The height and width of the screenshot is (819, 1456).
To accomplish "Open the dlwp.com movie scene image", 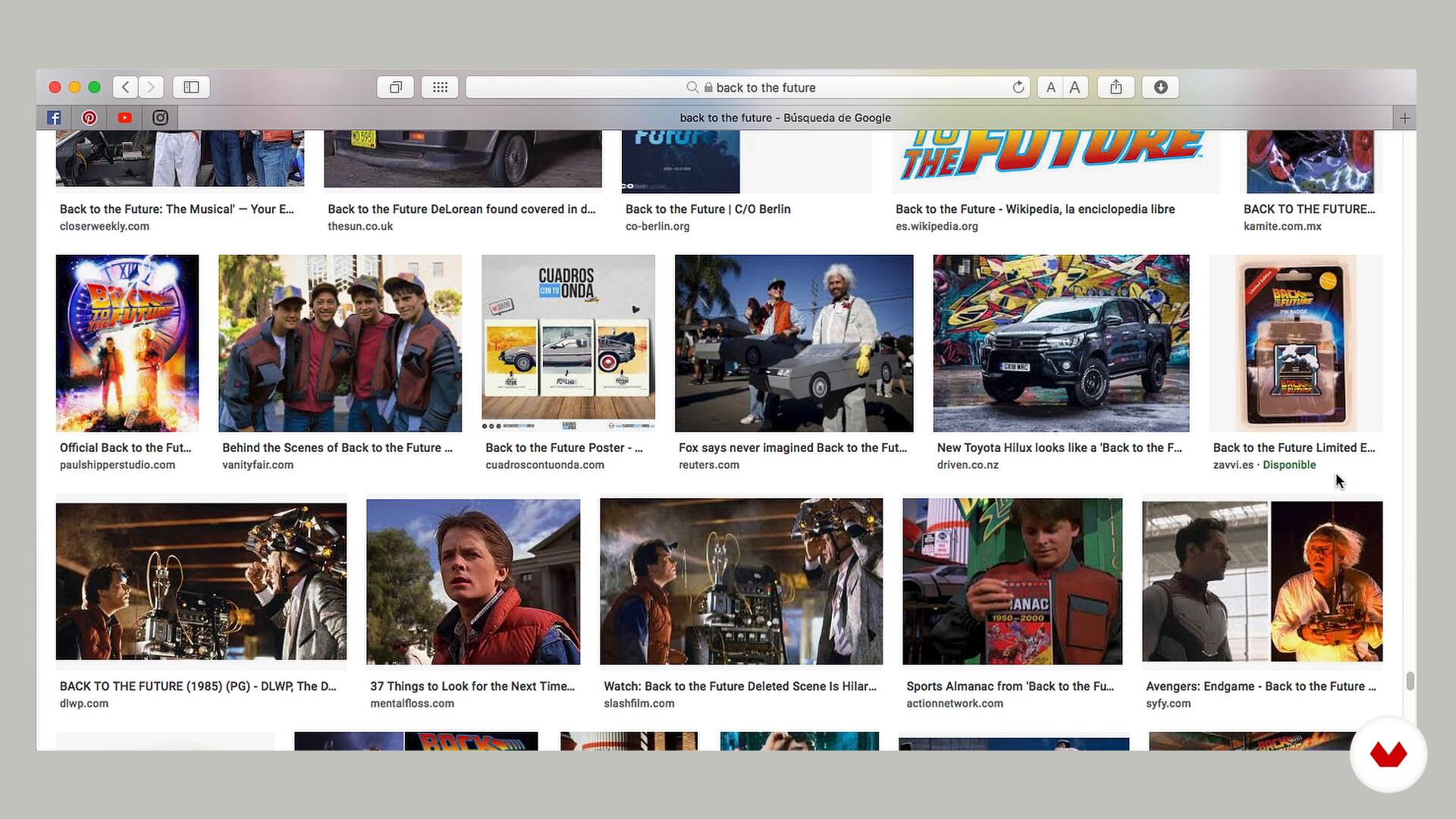I will [201, 582].
